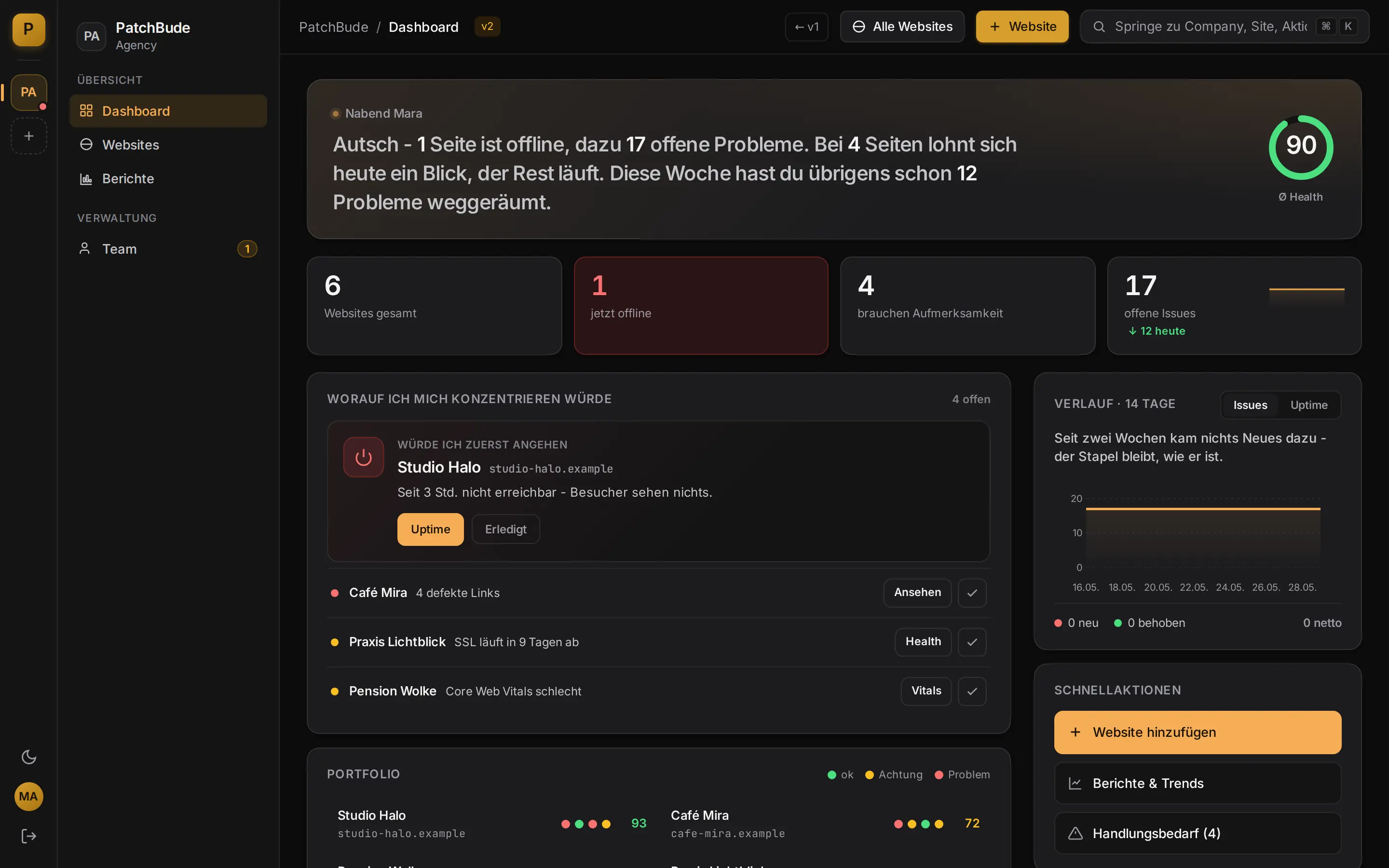Select the PA workspace avatar in rail
Screen dimensions: 1389x868
point(29,92)
